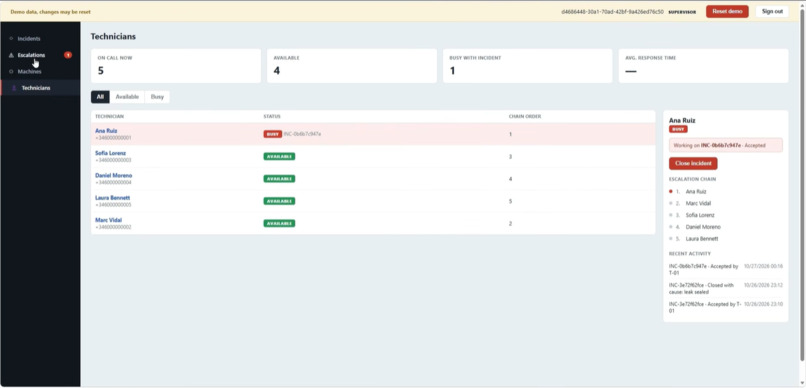Click AVAILABLE badge for Marc Vidal
Viewport: 806px width, 388px height.
pos(279,224)
